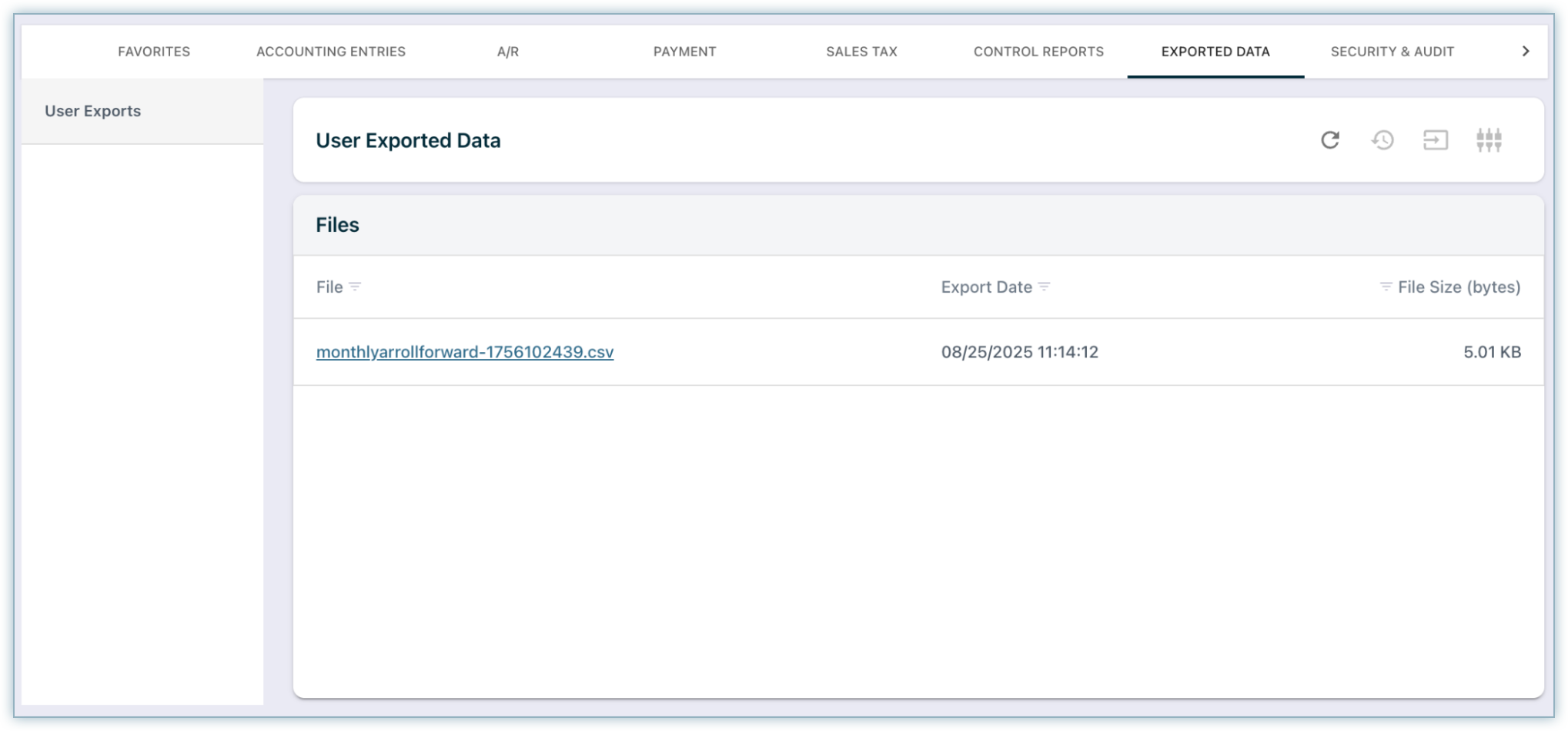Viewport: 1568px width, 731px height.
Task: Click the 08/25/2025 11:14:12 export date cell
Action: click(x=1019, y=352)
